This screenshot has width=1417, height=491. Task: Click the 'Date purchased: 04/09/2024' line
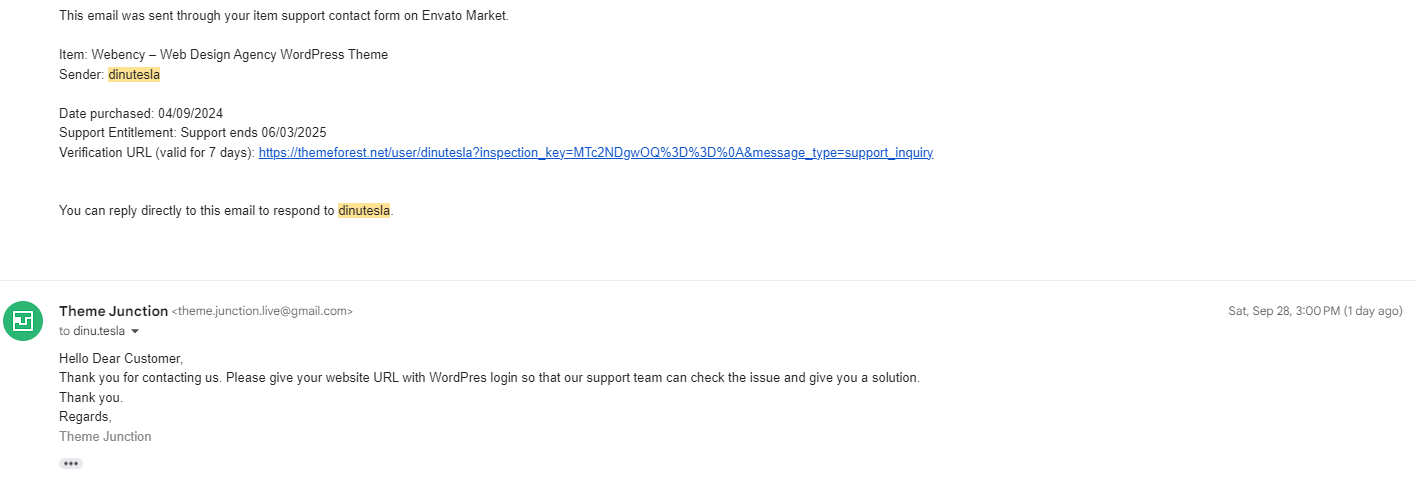[x=141, y=114]
